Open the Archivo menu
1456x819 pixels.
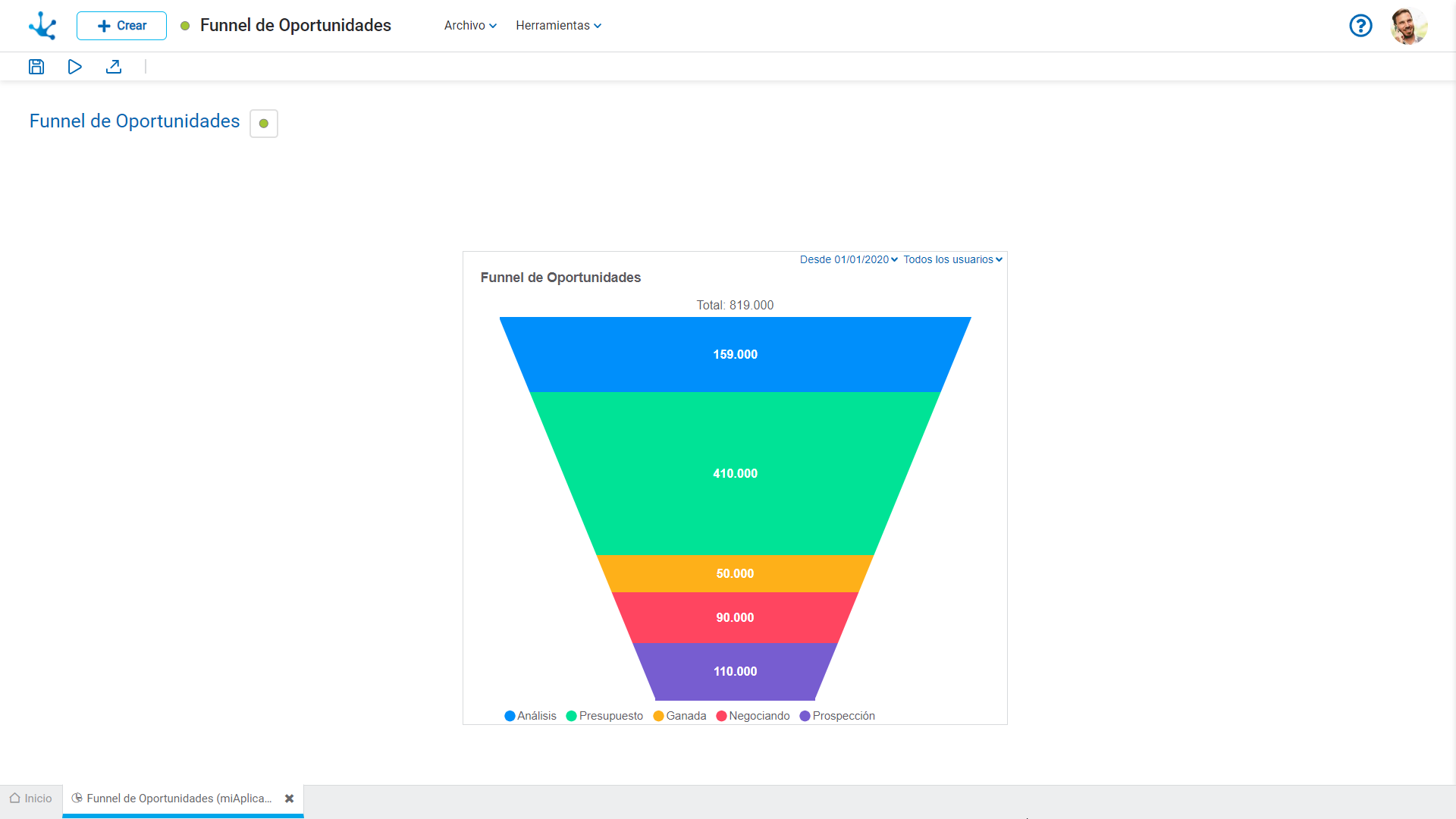pos(470,26)
